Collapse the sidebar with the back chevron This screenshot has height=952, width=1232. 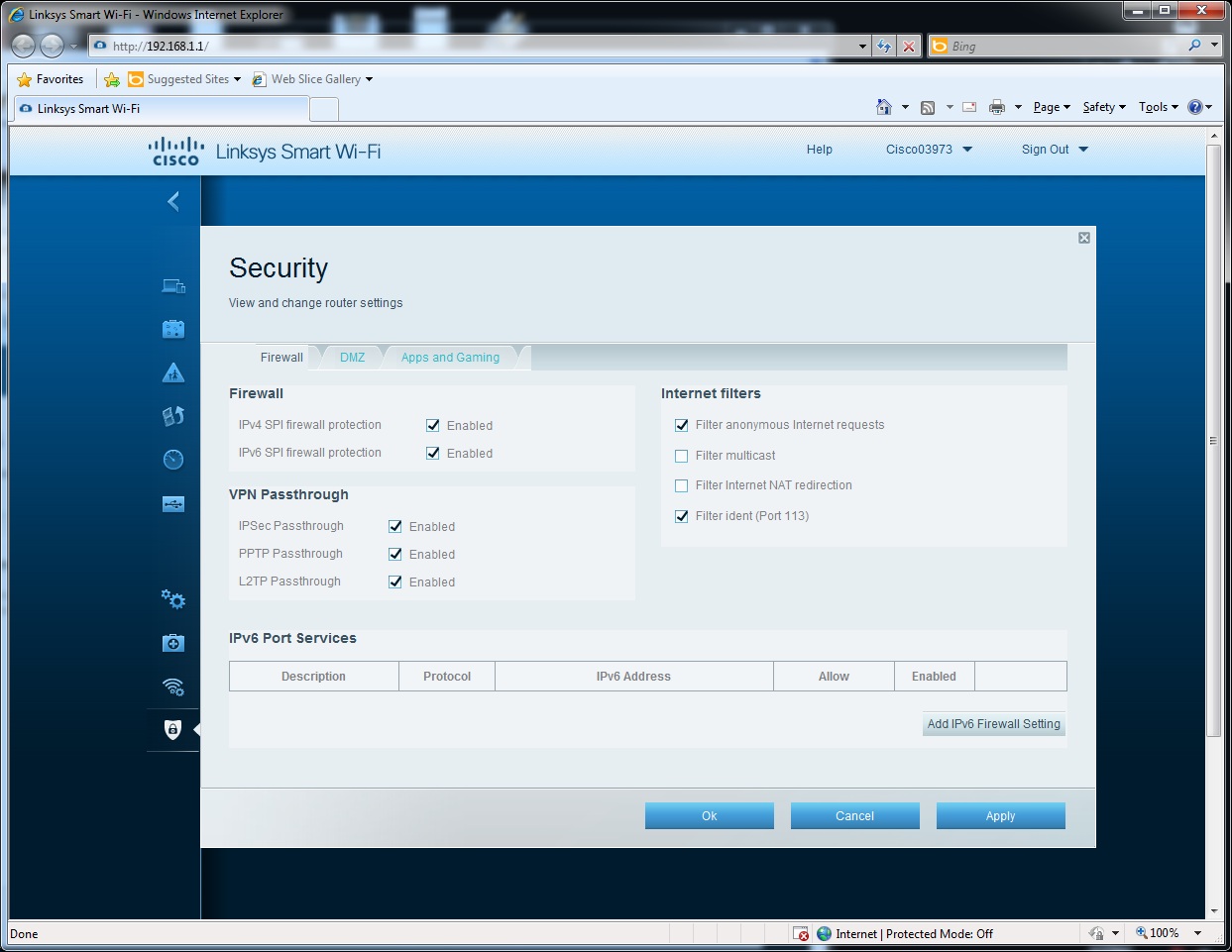[x=173, y=202]
